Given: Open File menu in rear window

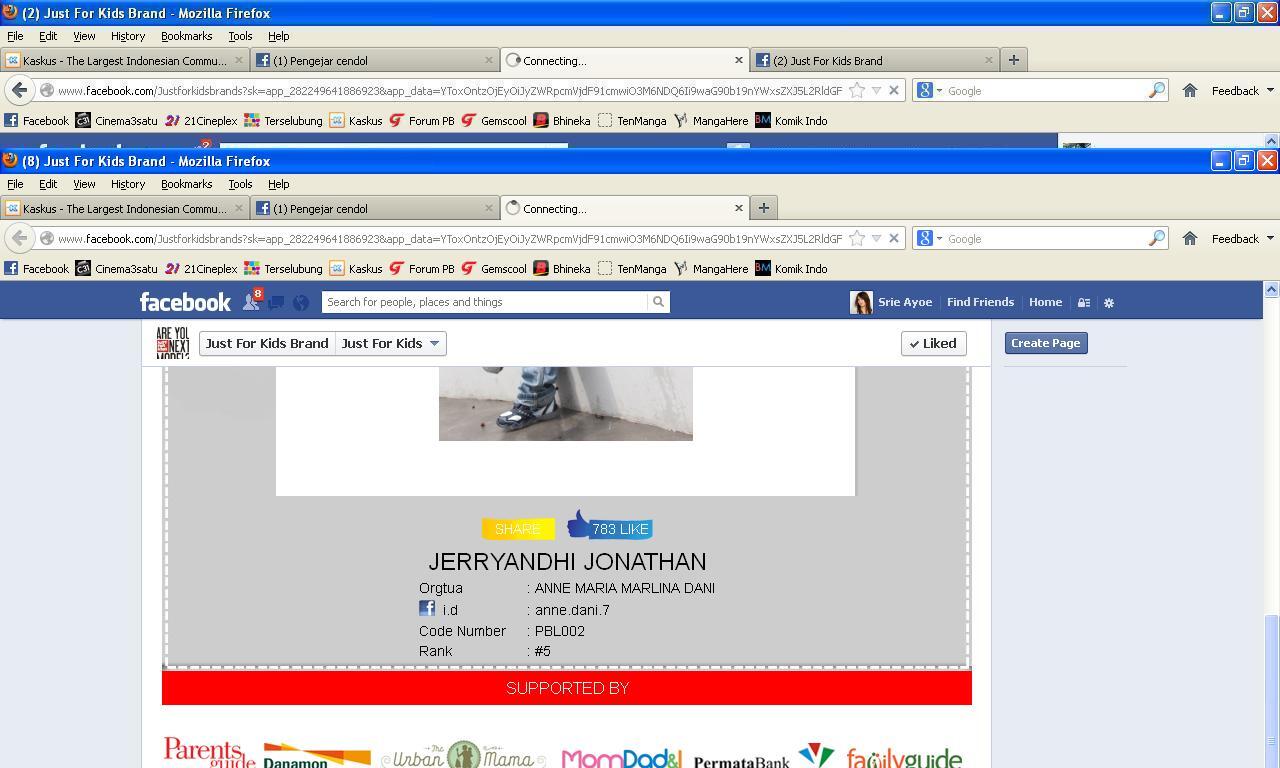Looking at the screenshot, I should pyautogui.click(x=15, y=36).
